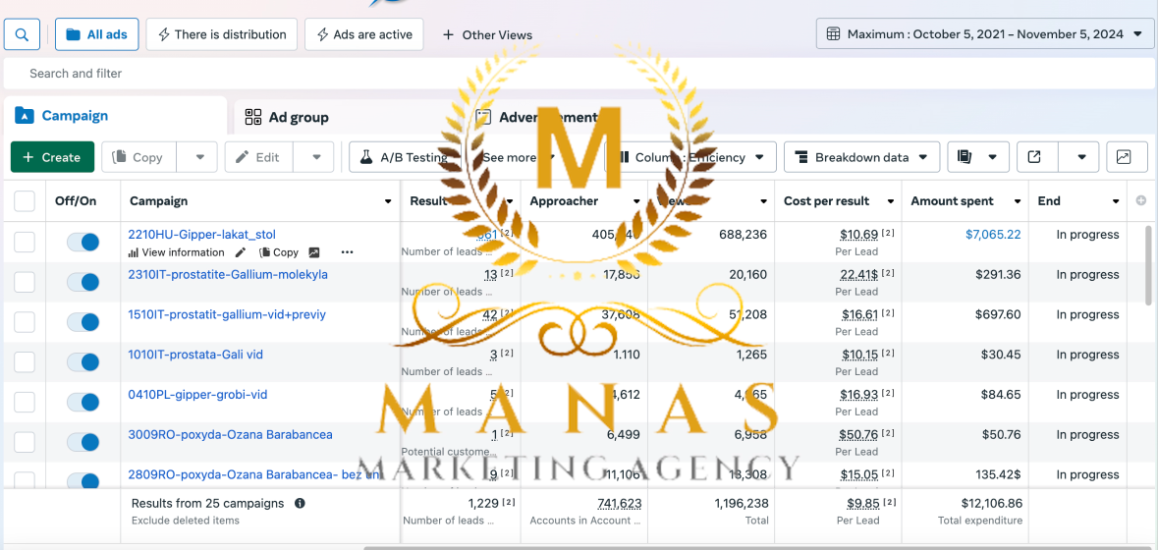The height and width of the screenshot is (550, 1158).
Task: Click the 688,236 views cell
Action: click(x=742, y=235)
